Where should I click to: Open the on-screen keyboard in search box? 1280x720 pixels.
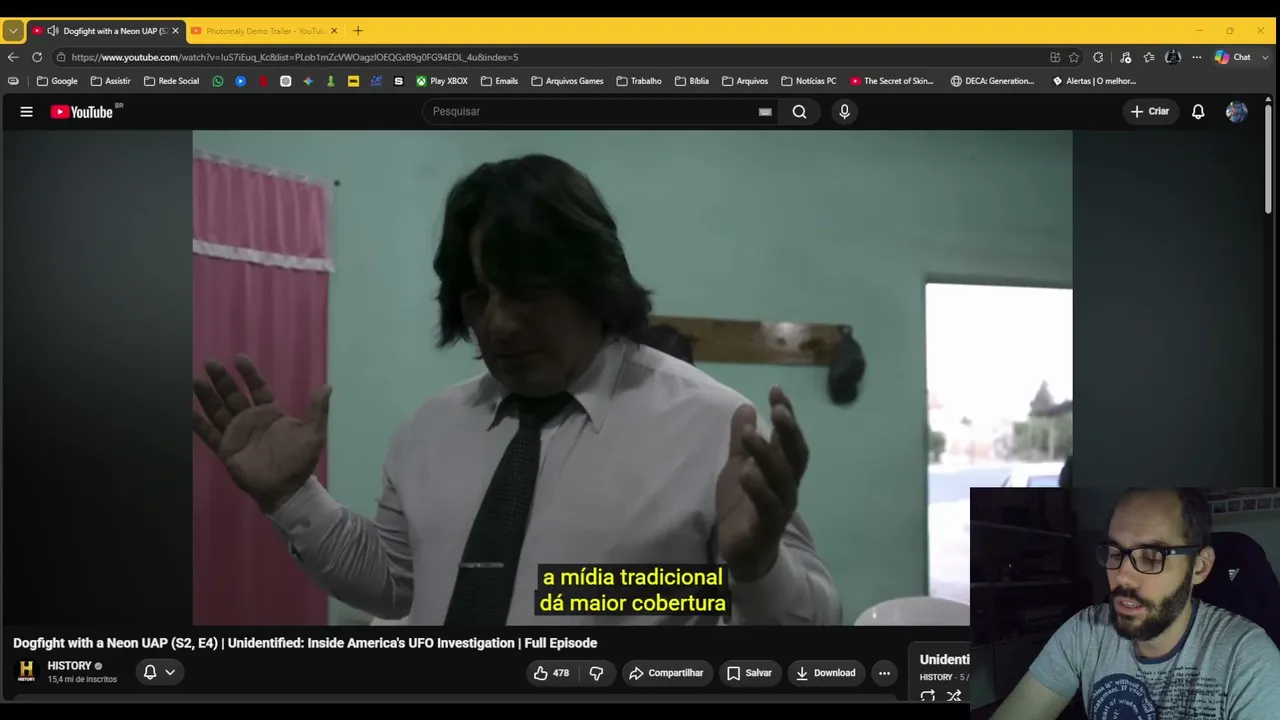(765, 112)
